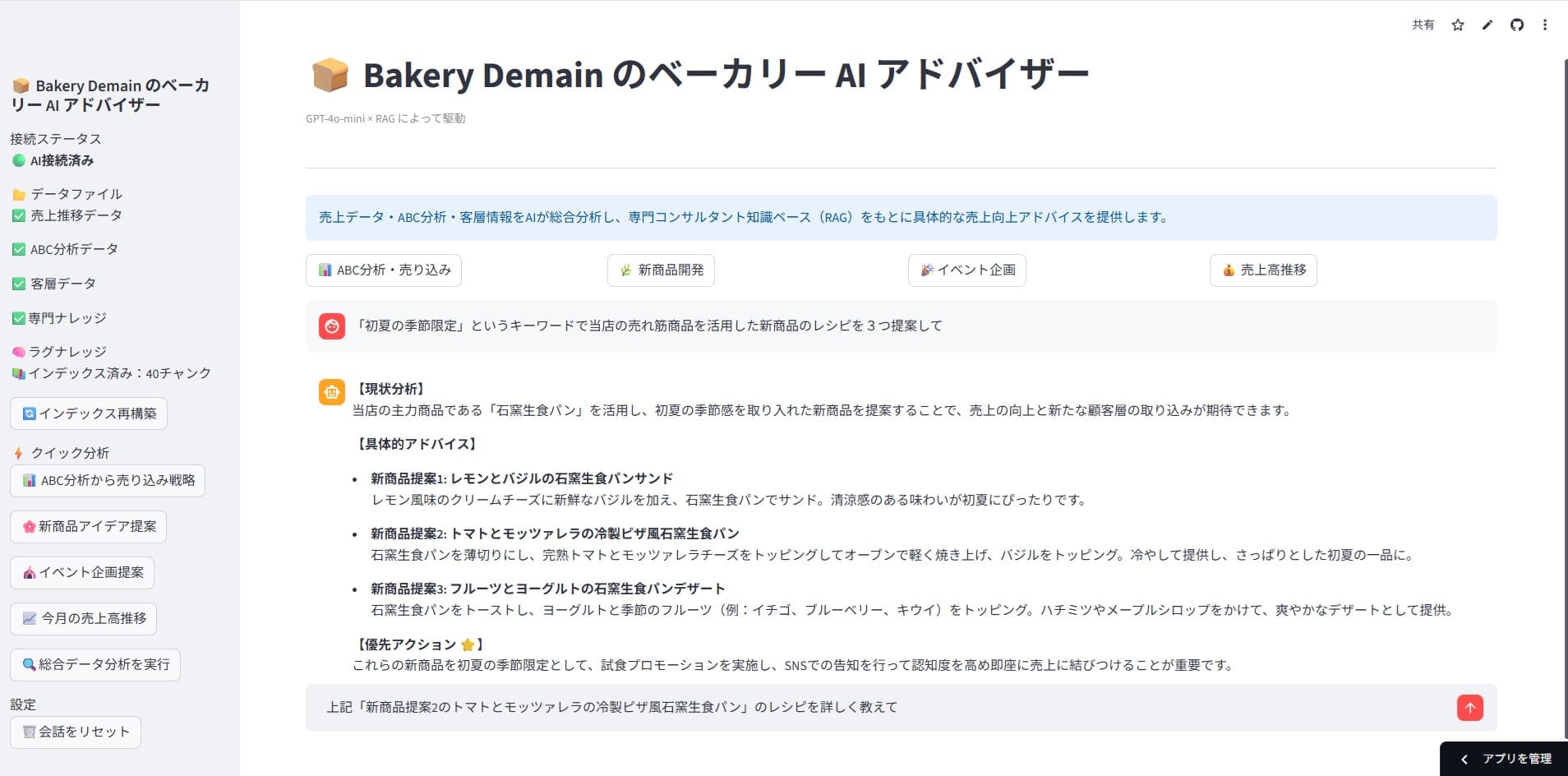Click the star icon in 優先アクション heading
Viewport: 1568px width, 776px height.
tap(468, 644)
